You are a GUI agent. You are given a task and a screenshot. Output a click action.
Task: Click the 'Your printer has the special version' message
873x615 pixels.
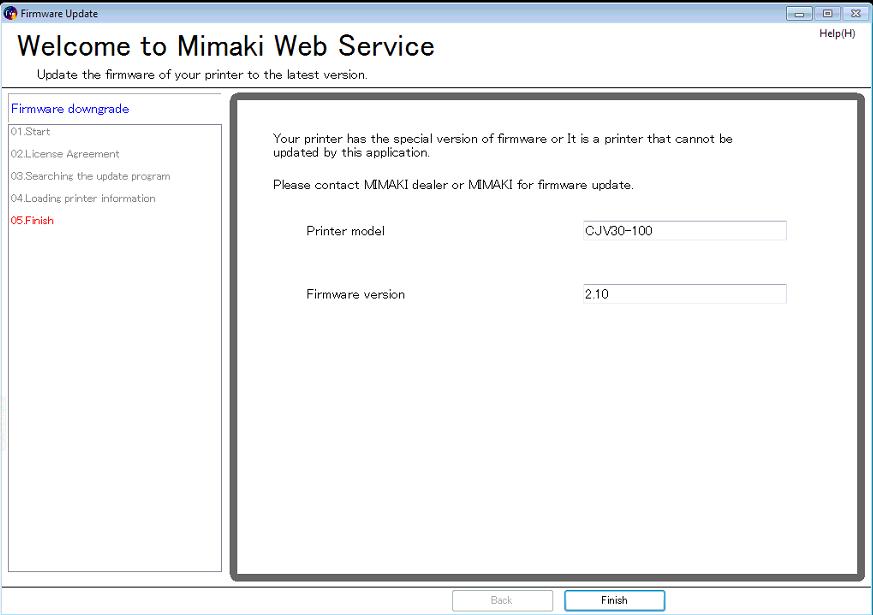point(503,145)
